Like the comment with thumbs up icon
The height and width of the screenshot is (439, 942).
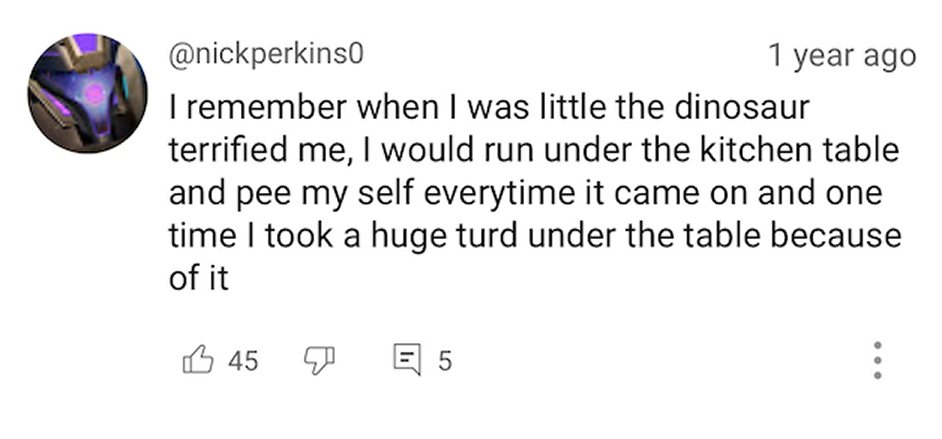(195, 359)
